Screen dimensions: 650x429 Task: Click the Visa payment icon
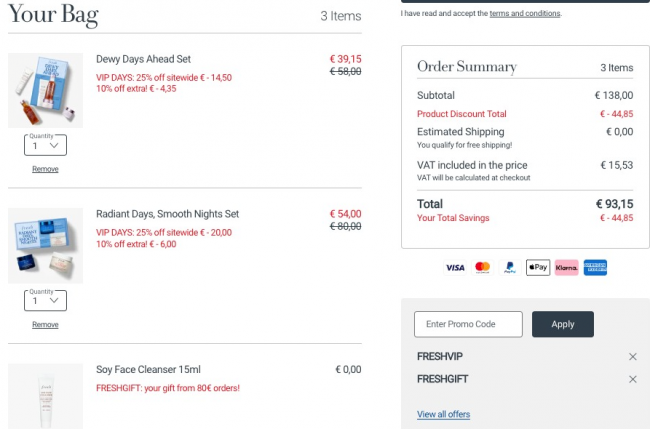(455, 268)
